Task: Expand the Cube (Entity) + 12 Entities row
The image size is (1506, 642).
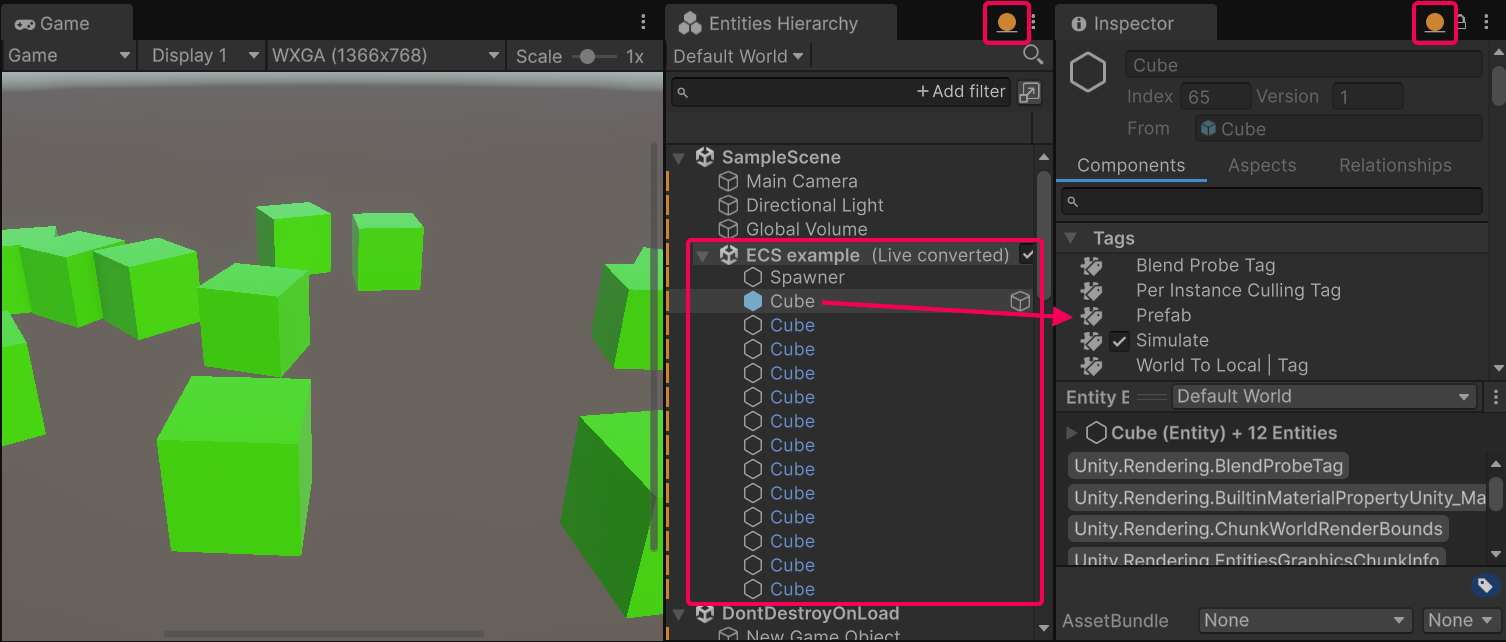Action: (x=1071, y=432)
